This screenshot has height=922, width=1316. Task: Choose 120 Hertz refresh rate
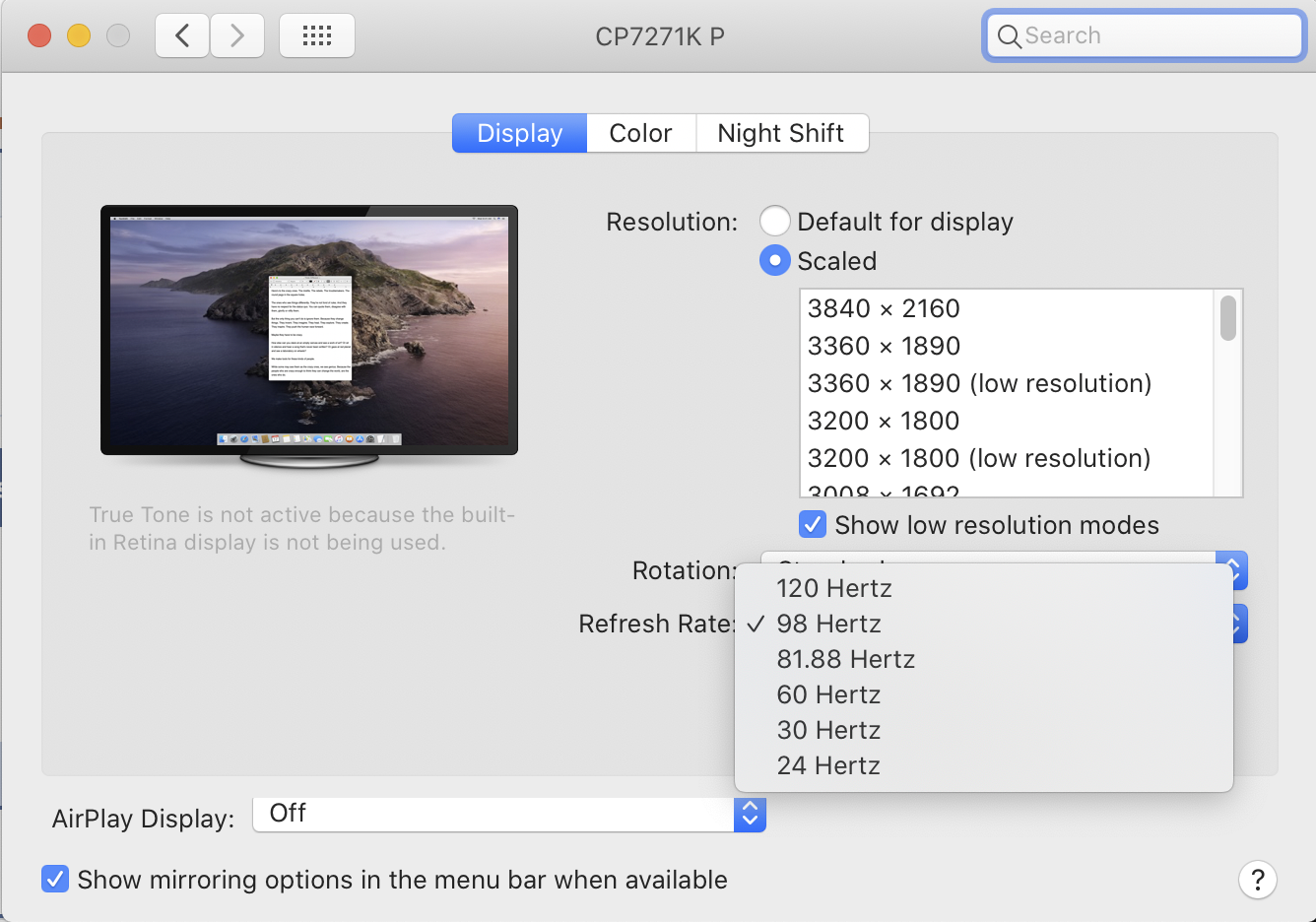[x=984, y=588]
